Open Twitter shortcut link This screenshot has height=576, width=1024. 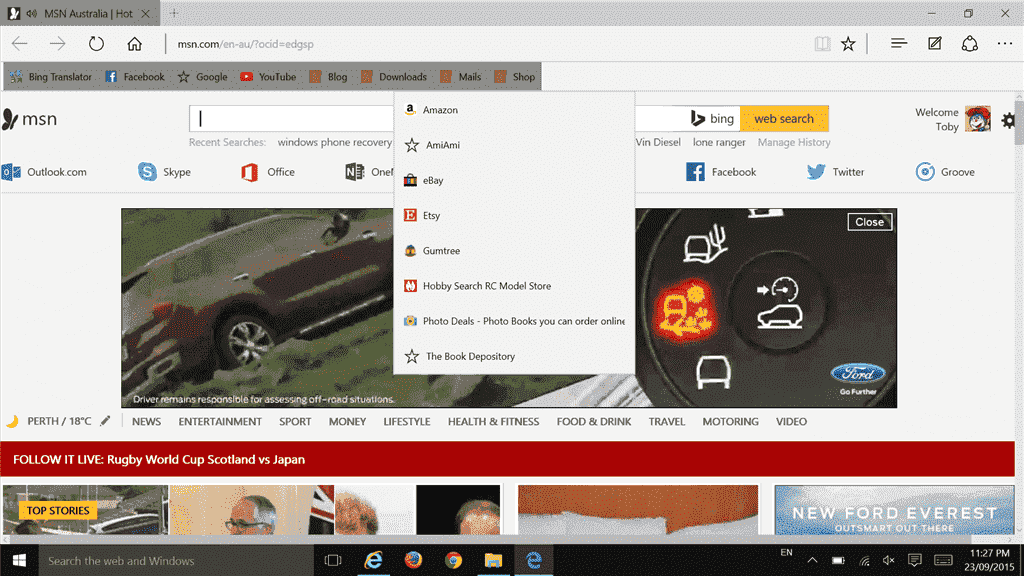835,172
